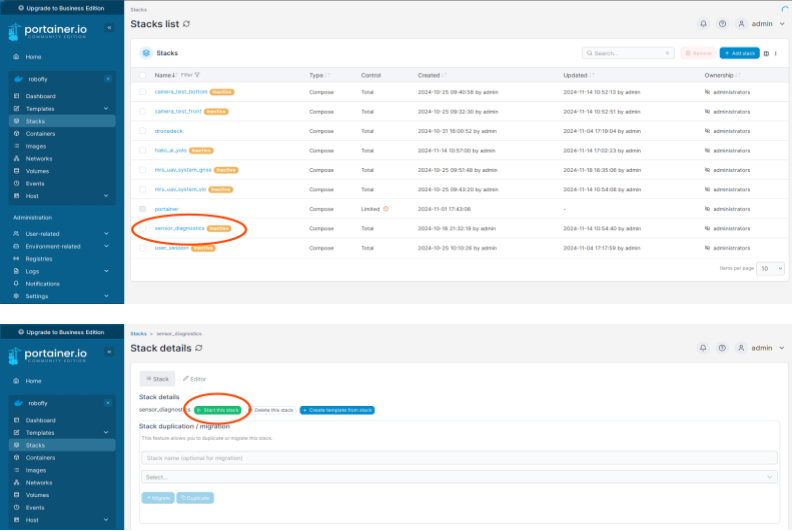This screenshot has width=792, height=531.
Task: Open the vertical three-dot table settings menu
Action: [x=775, y=53]
